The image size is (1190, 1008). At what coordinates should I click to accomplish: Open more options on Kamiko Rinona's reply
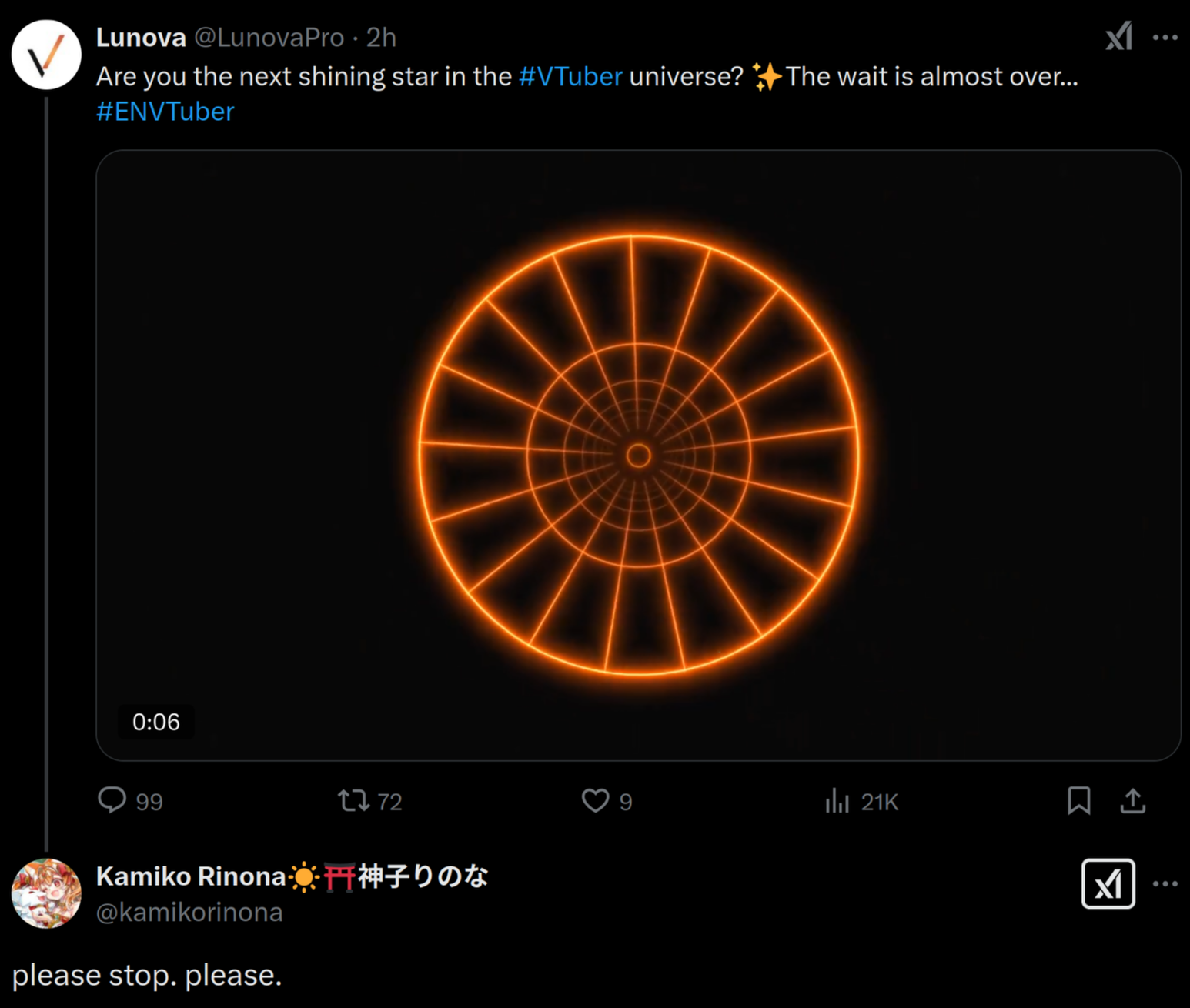1165,884
